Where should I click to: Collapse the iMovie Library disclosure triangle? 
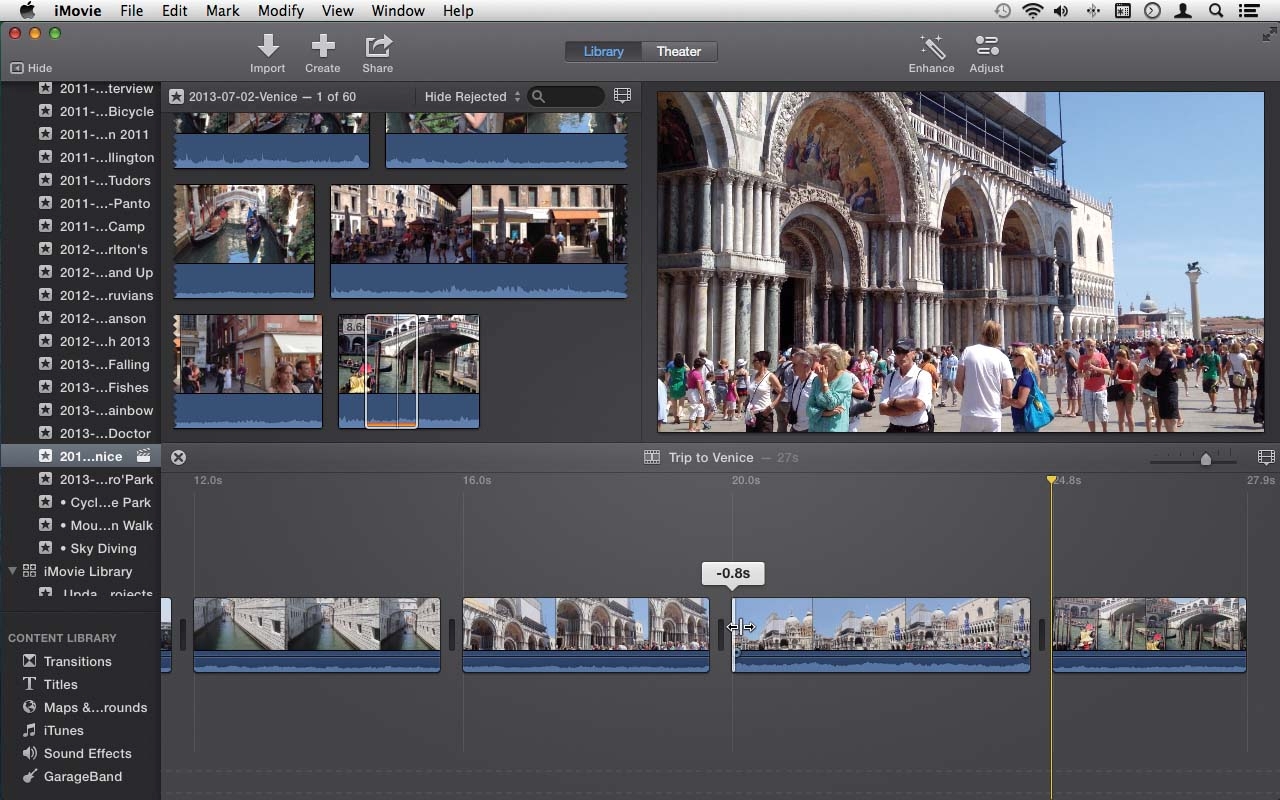click(x=13, y=571)
